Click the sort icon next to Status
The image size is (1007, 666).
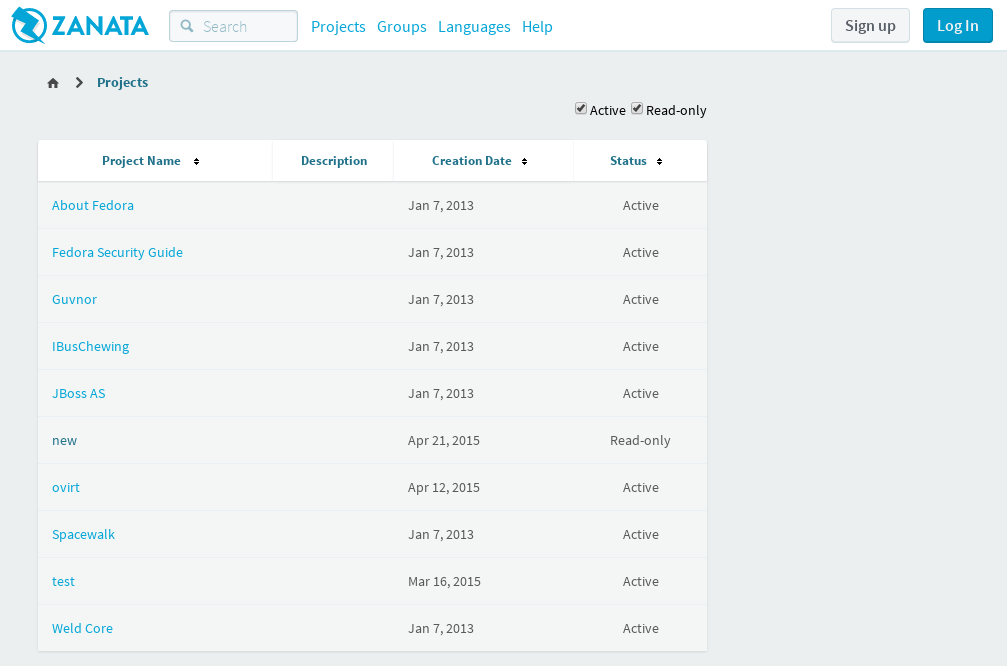(659, 160)
